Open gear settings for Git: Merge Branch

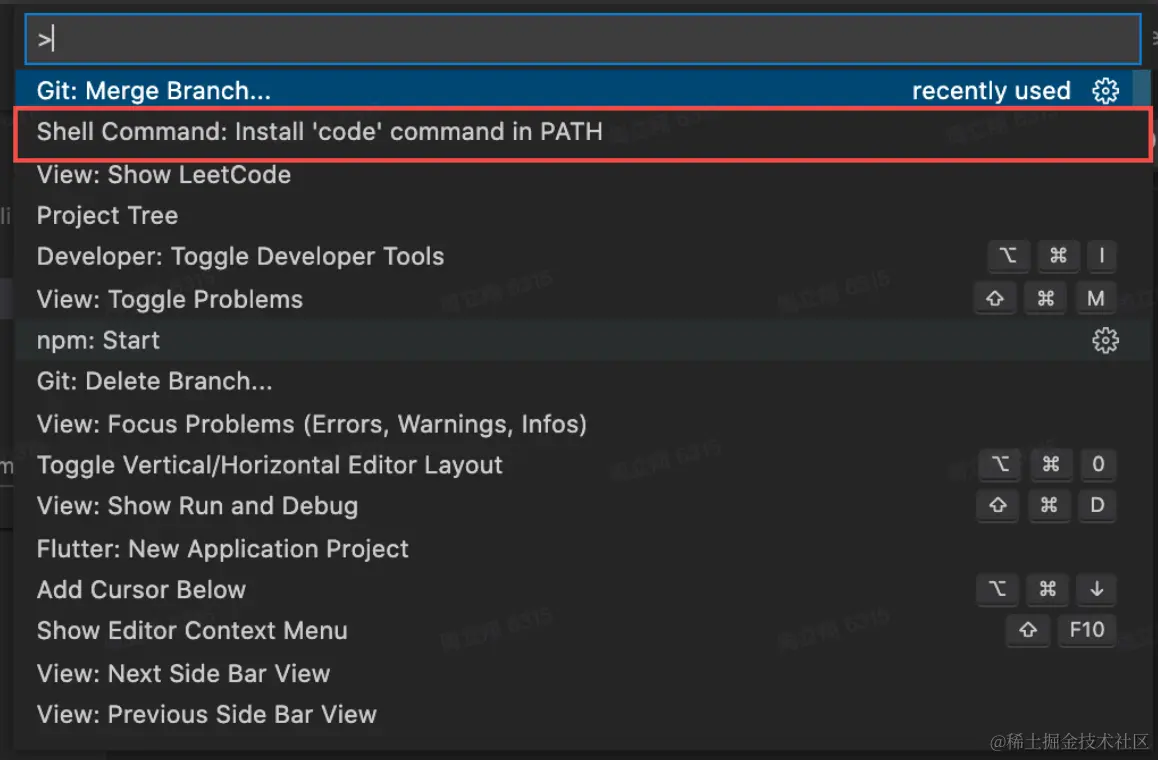tap(1105, 91)
